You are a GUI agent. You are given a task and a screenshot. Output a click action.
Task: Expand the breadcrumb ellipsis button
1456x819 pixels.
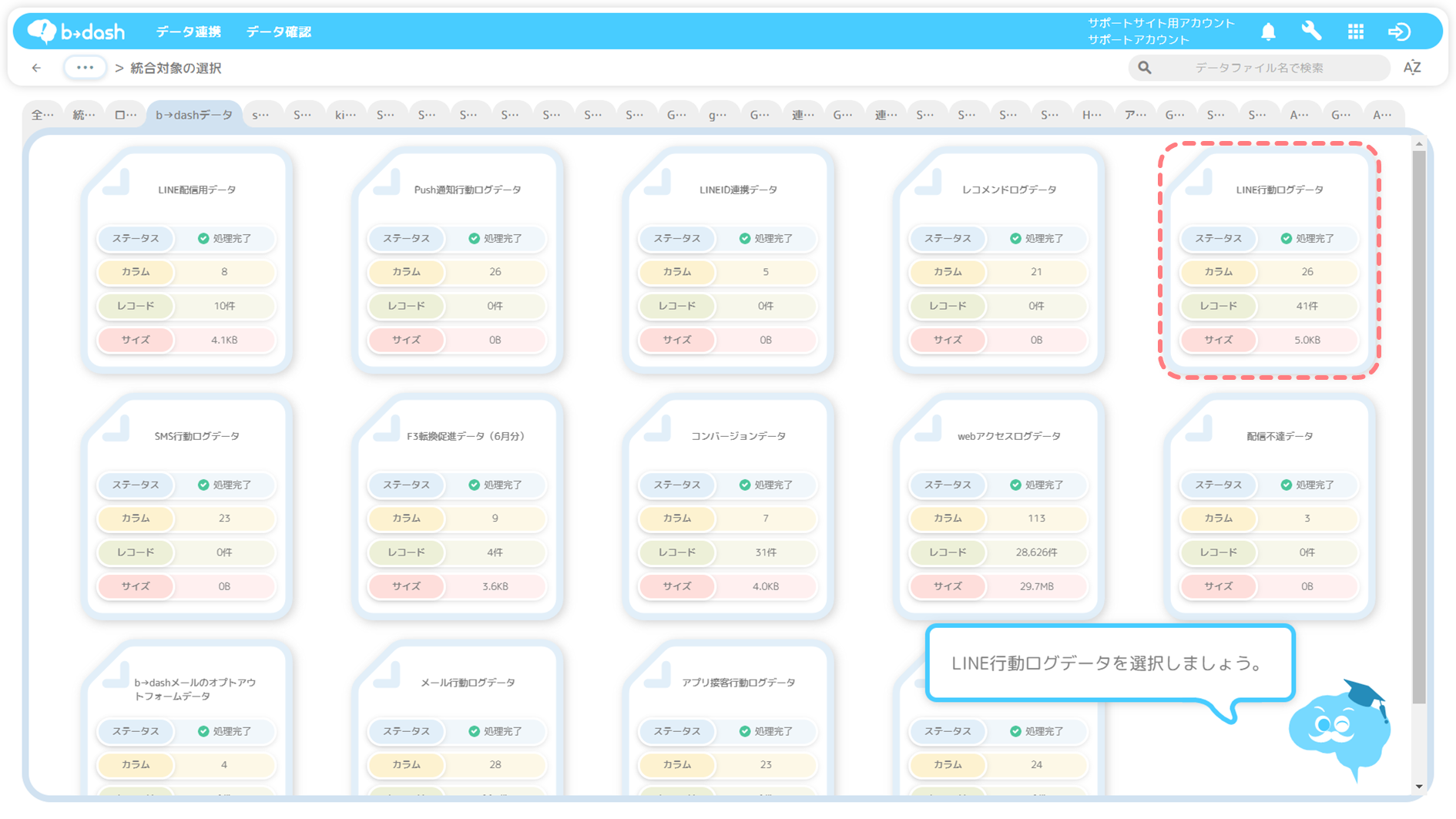tap(85, 68)
